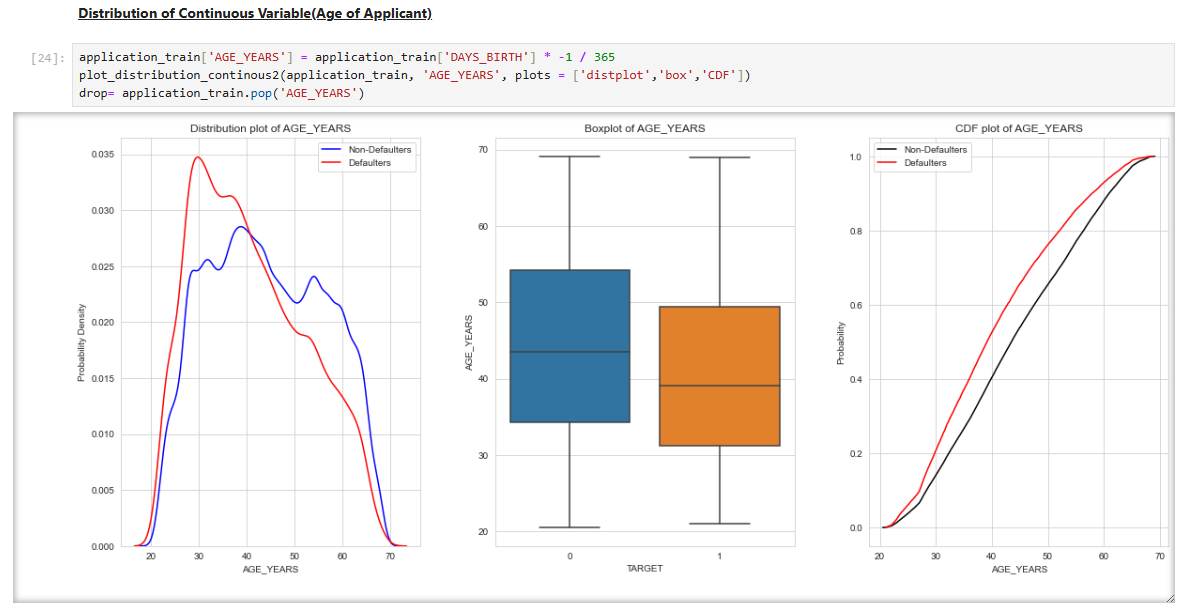Click the resize handle at output's bottom-right corner
The height and width of the screenshot is (609, 1184).
1168,597
